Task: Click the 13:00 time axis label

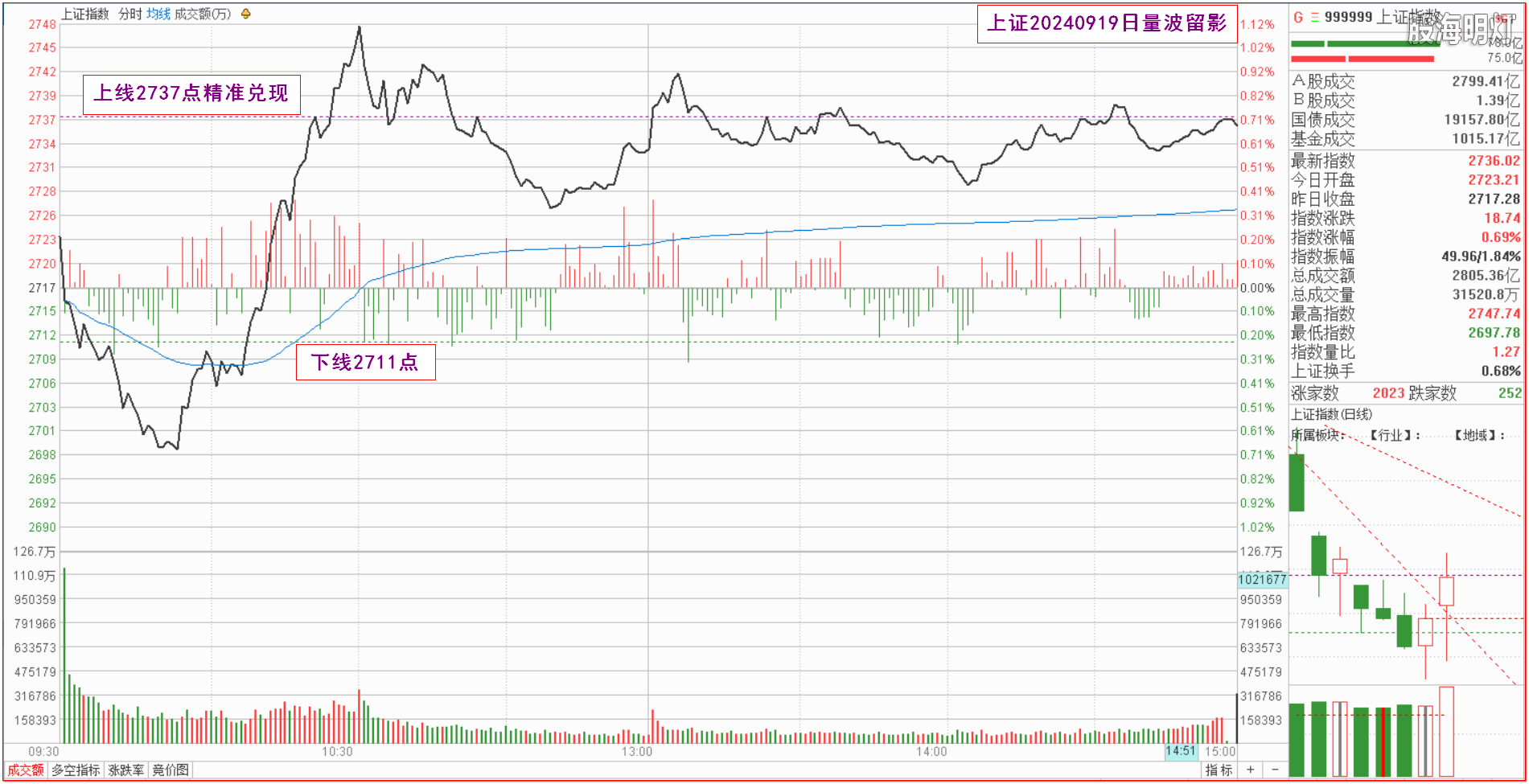Action: coord(637,751)
